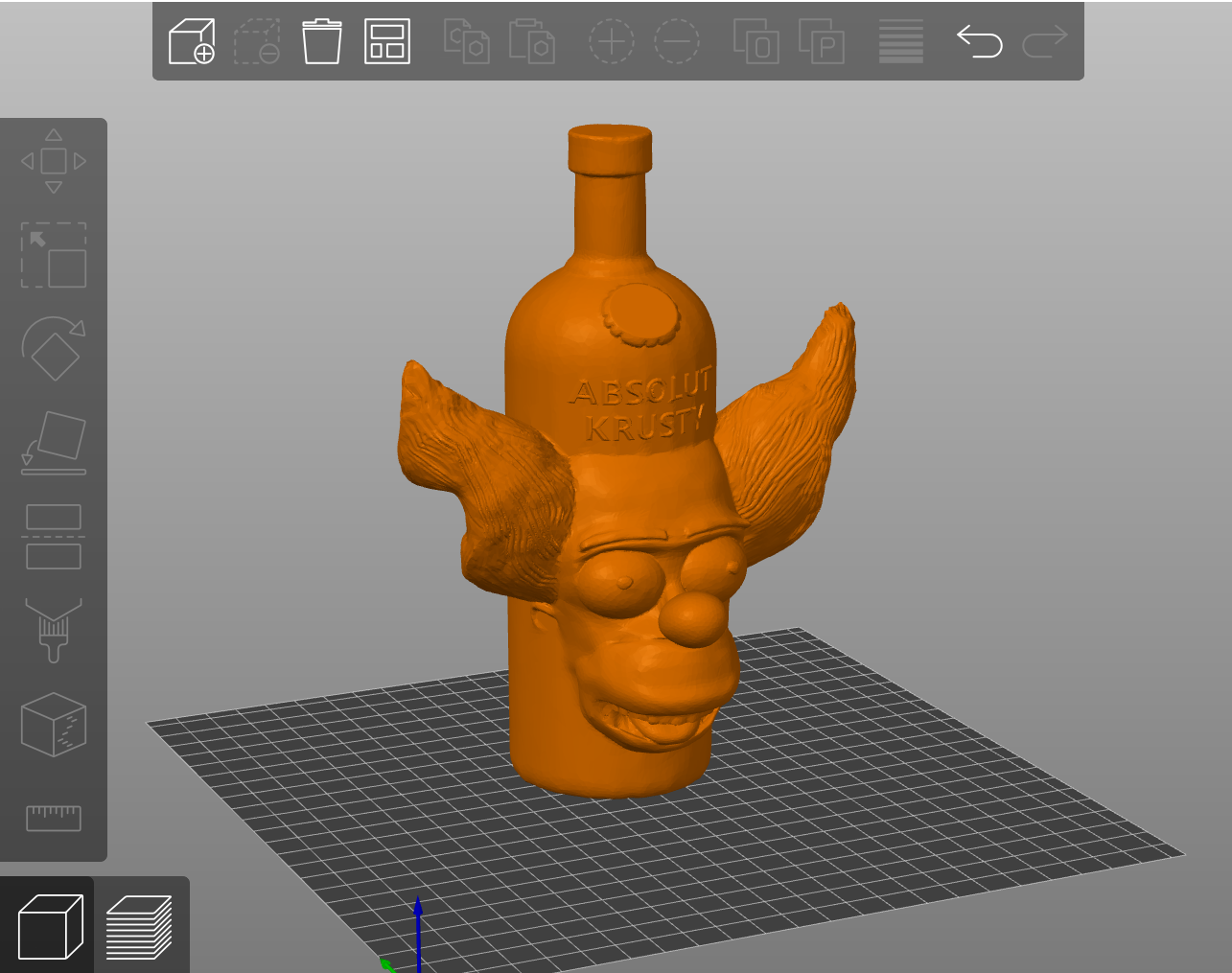Viewport: 1232px width, 973px height.
Task: Open the Paint-on supports brush tool
Action: pos(54,631)
